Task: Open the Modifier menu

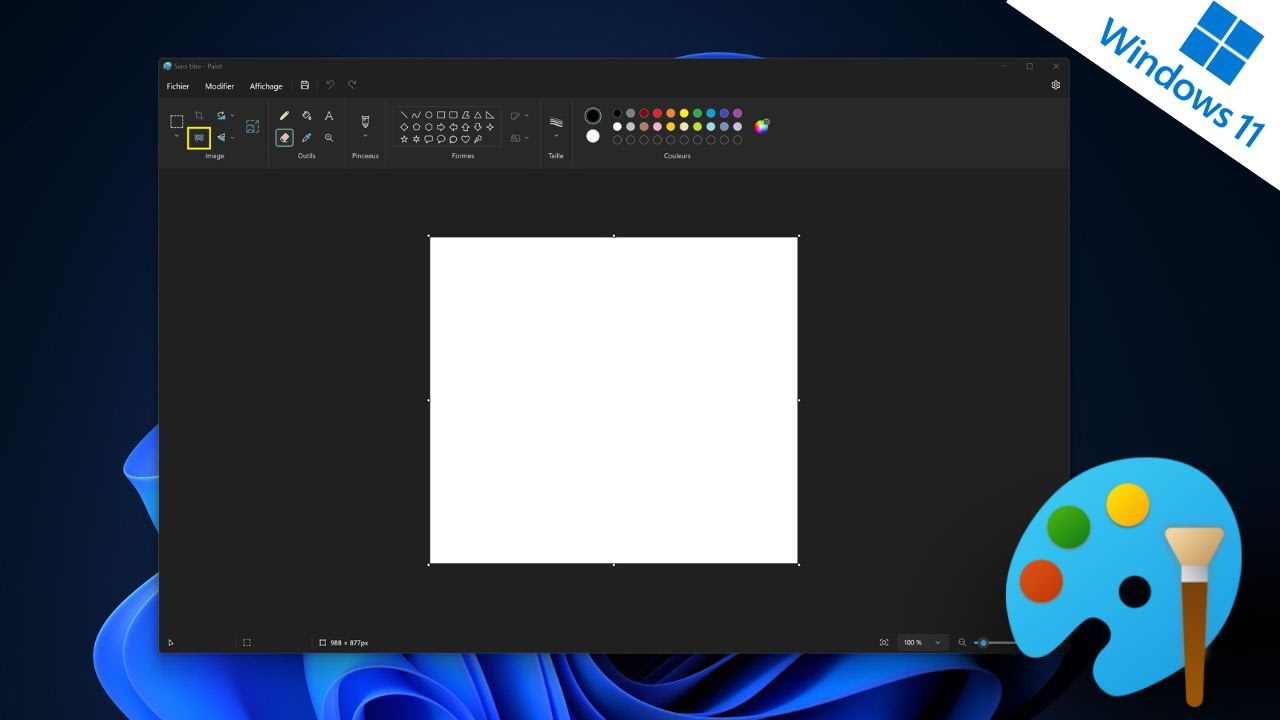Action: [x=219, y=86]
